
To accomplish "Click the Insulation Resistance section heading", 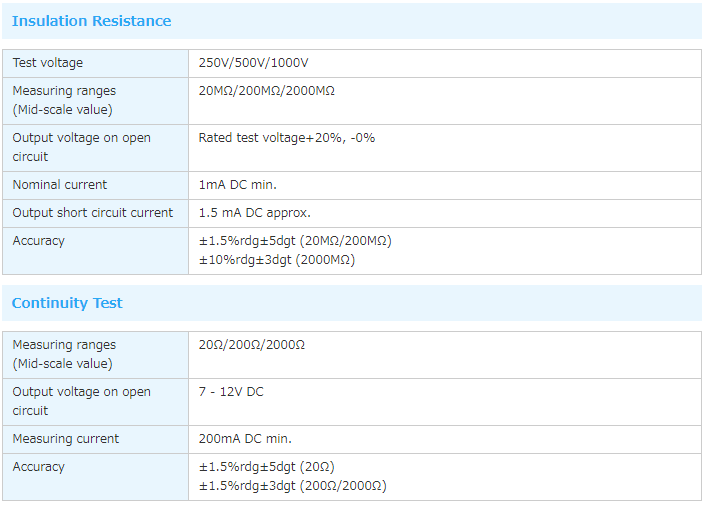I will [x=91, y=21].
